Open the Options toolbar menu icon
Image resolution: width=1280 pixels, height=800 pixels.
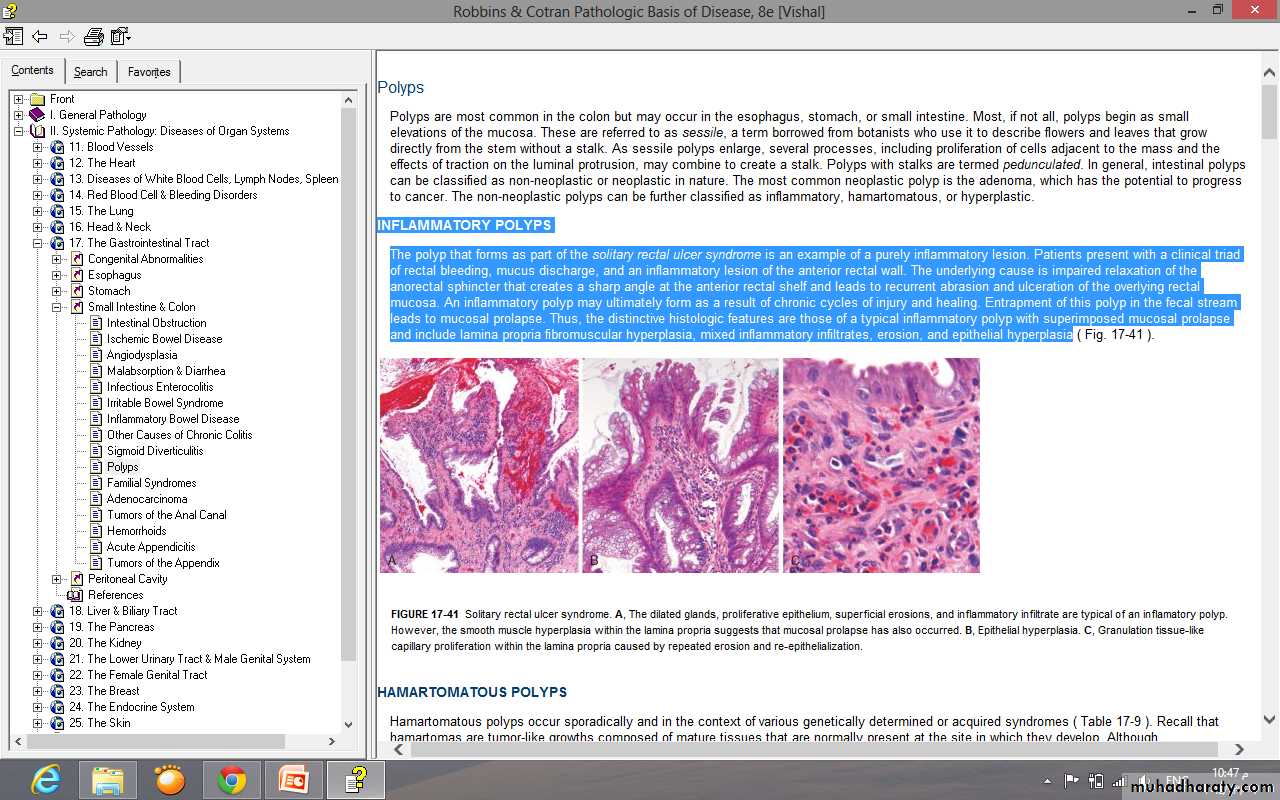pyautogui.click(x=121, y=37)
